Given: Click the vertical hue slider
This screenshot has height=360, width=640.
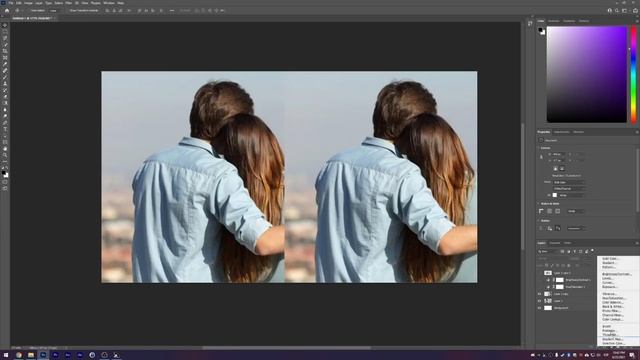Looking at the screenshot, I should (633, 74).
